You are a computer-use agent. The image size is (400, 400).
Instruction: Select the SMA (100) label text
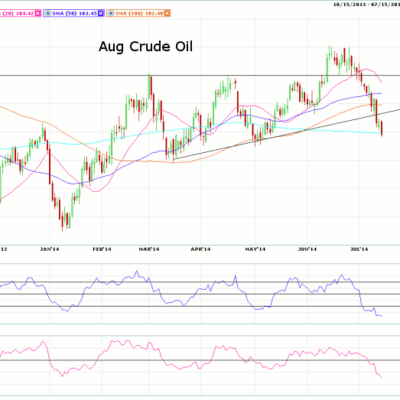coord(139,13)
